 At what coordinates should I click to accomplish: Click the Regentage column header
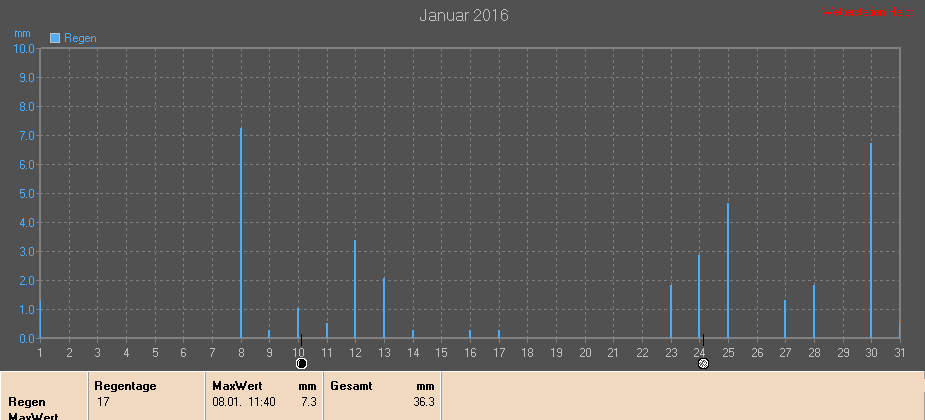[125, 386]
